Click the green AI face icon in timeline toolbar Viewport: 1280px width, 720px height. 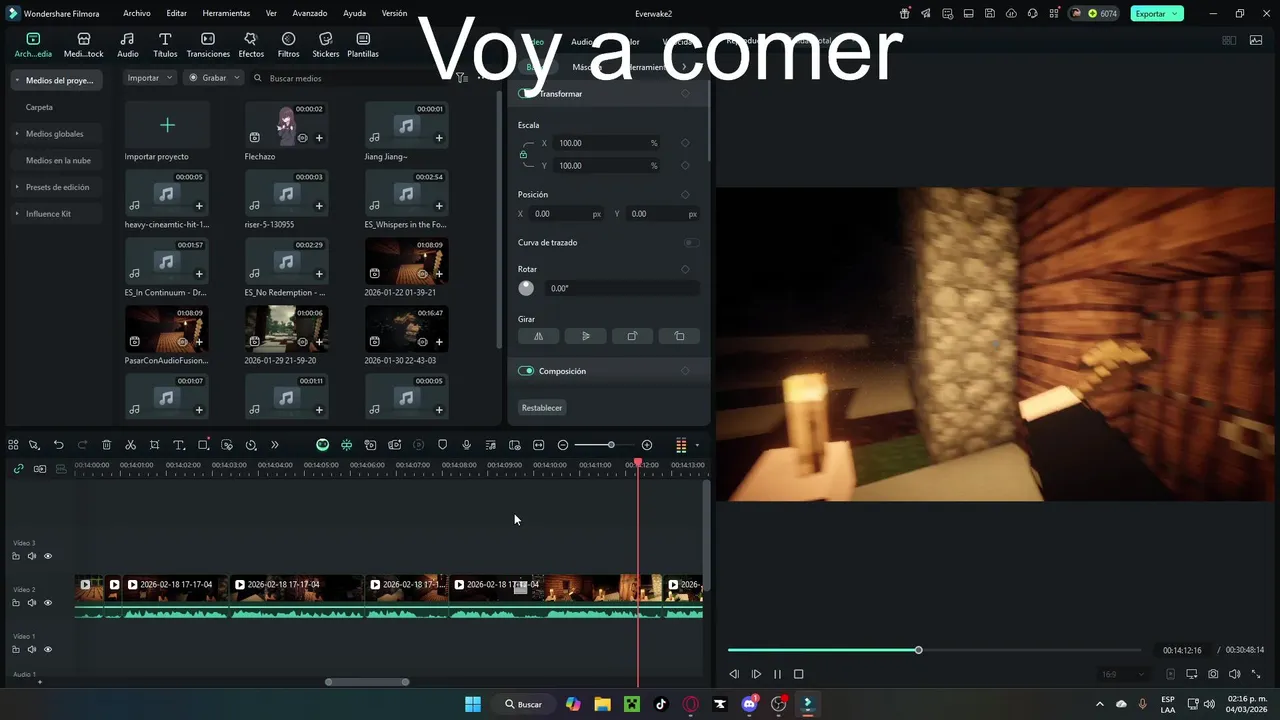coord(322,445)
